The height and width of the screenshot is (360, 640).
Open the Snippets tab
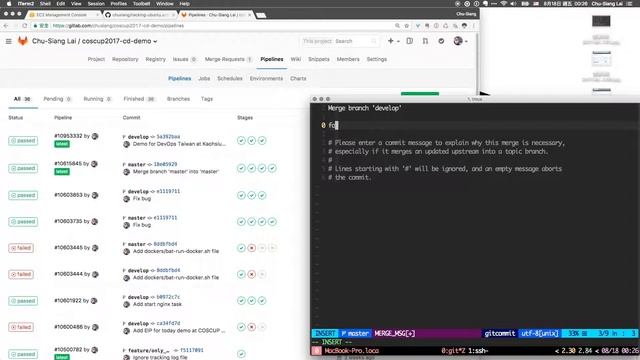tap(318, 59)
